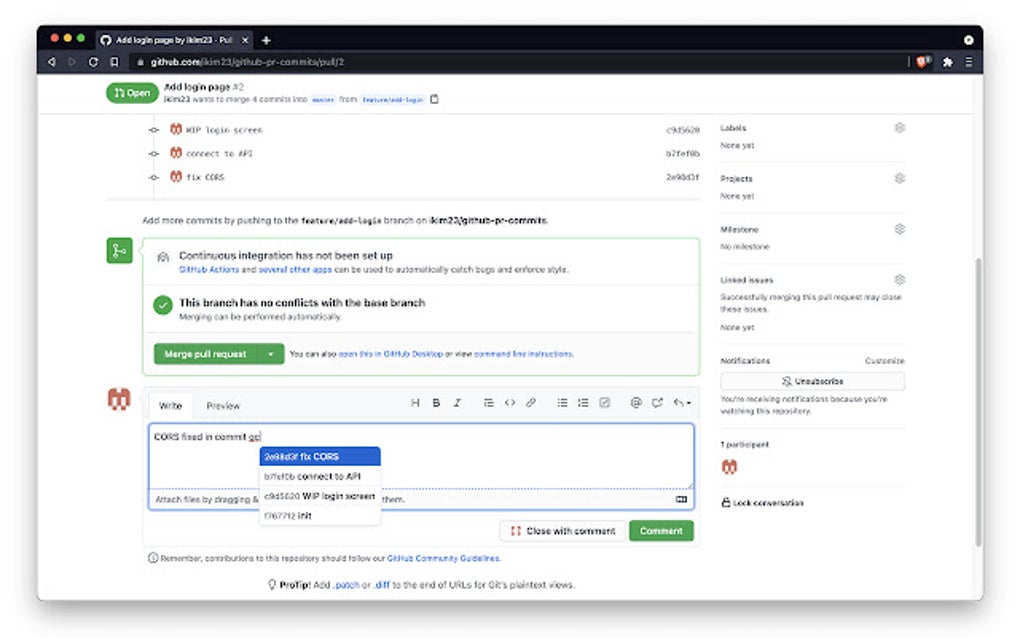Viewport: 1020px width, 638px height.
Task: Click avatar next to WIP login screen commit
Action: pyautogui.click(x=176, y=129)
